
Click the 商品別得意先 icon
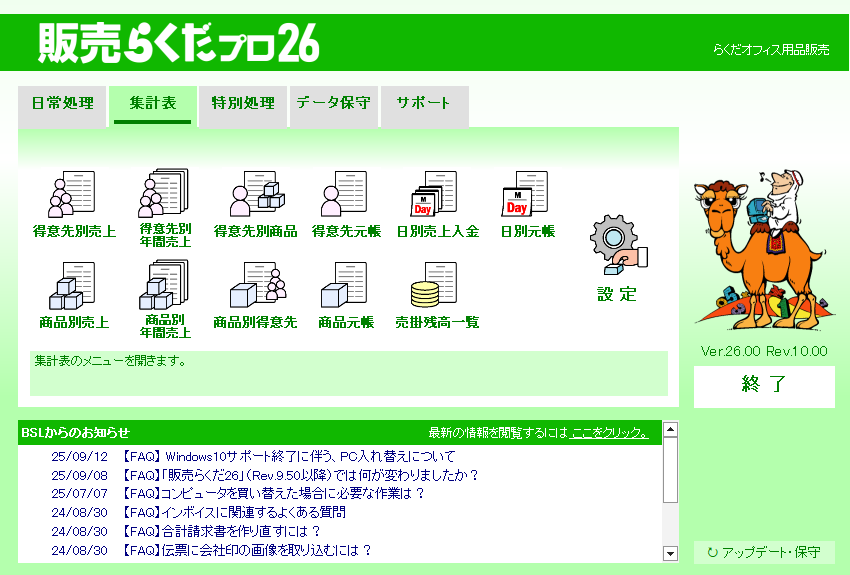255,287
